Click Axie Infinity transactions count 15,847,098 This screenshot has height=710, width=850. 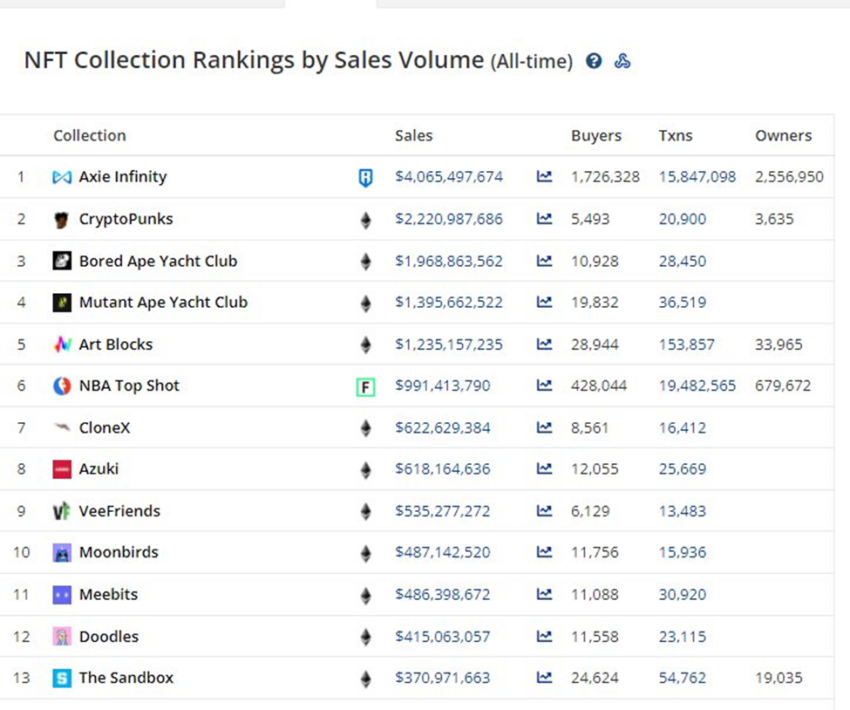click(697, 177)
